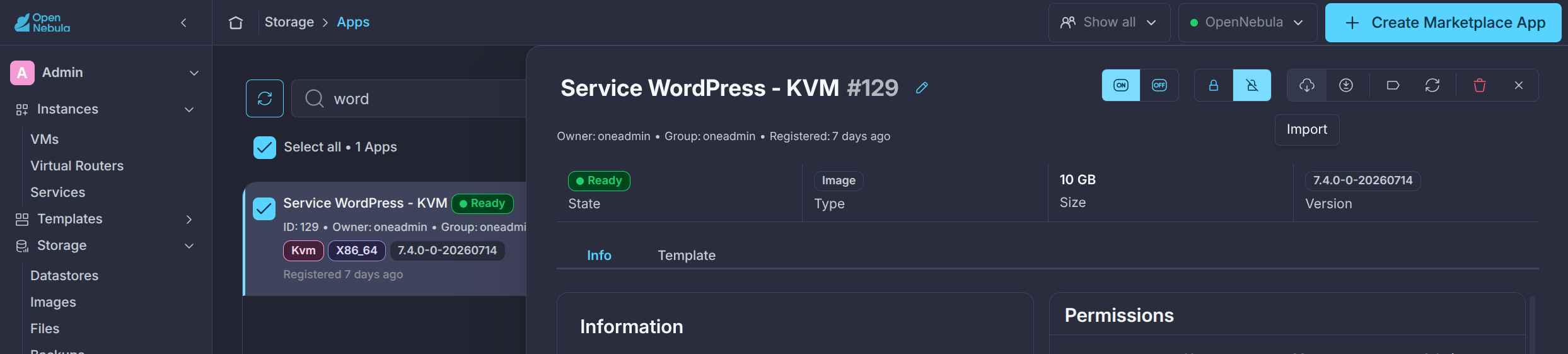Open Virtual Routers in the sidebar
1568x354 pixels.
pos(77,166)
